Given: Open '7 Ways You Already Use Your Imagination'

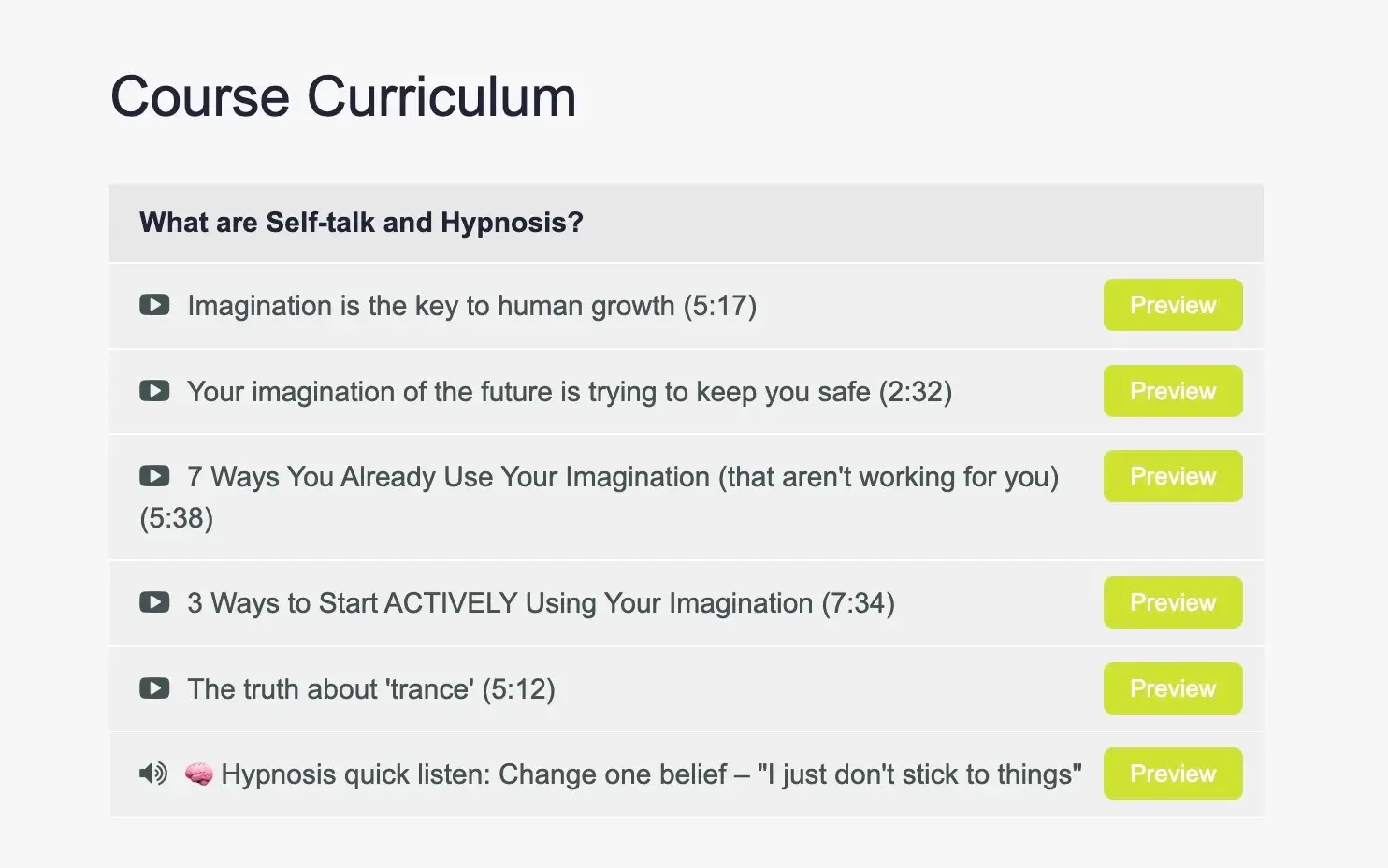Looking at the screenshot, I should point(622,477).
